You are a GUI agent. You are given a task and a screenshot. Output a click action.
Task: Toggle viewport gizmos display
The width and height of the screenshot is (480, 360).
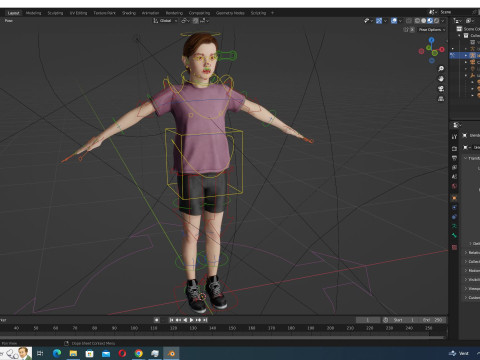[379, 21]
